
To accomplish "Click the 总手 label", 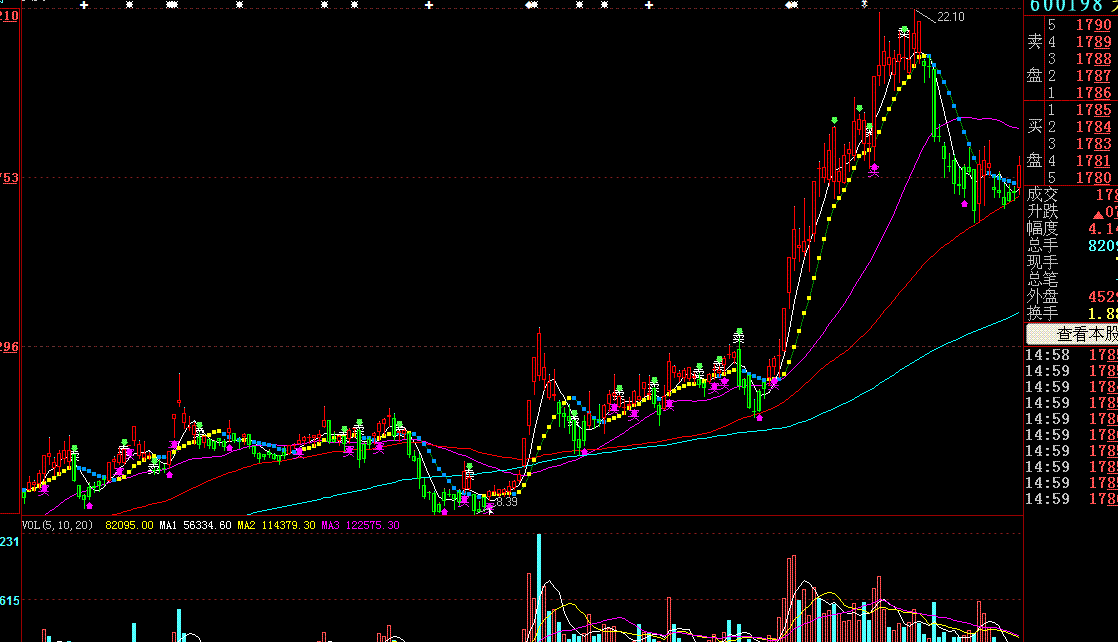I will tap(1042, 245).
